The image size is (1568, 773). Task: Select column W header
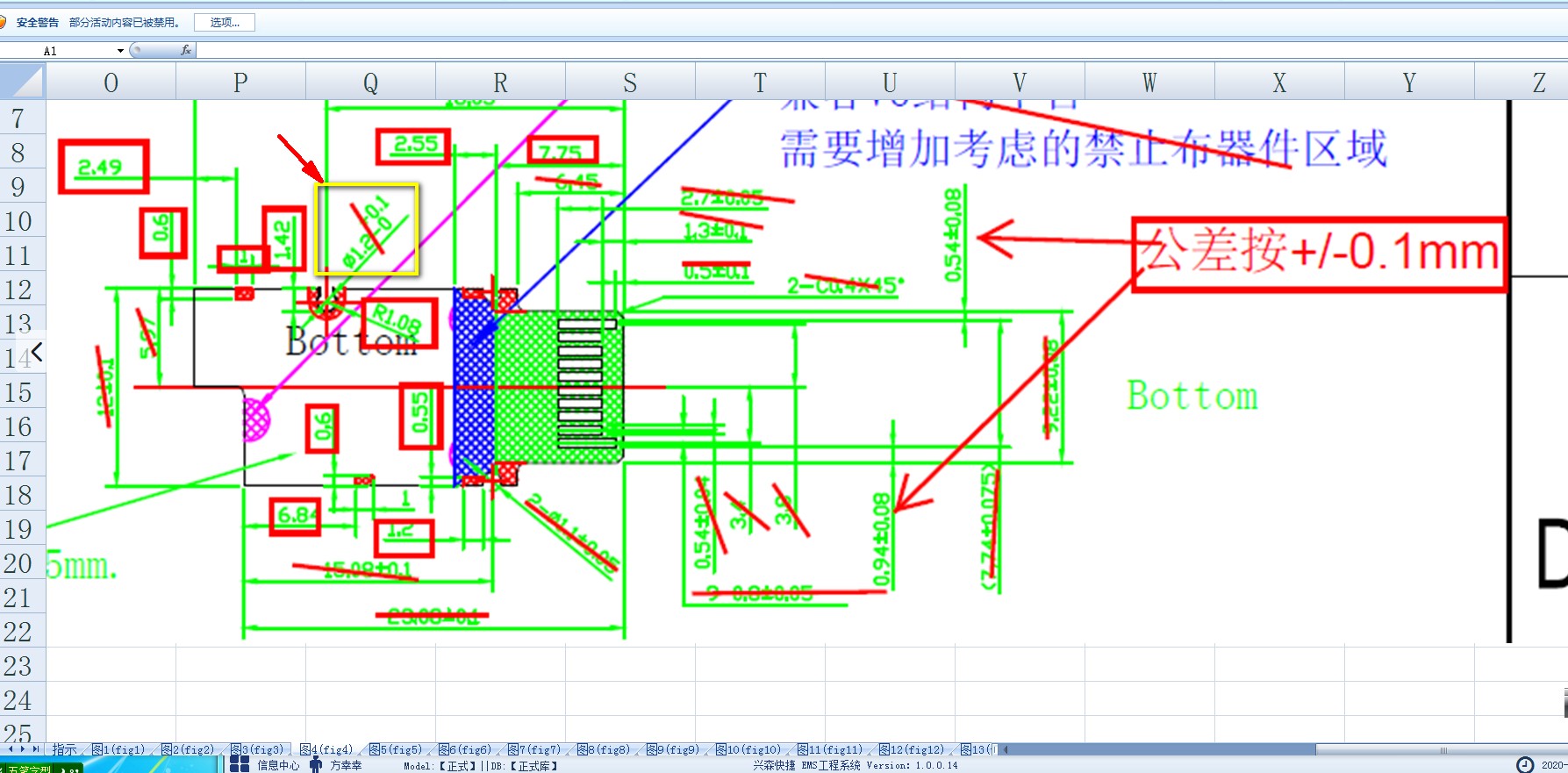1149,82
